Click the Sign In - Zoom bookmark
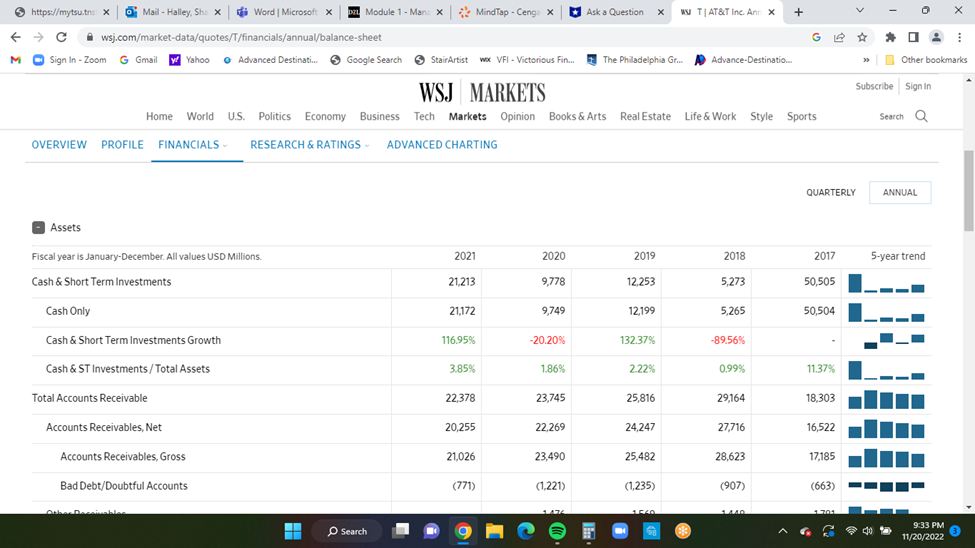 click(70, 60)
